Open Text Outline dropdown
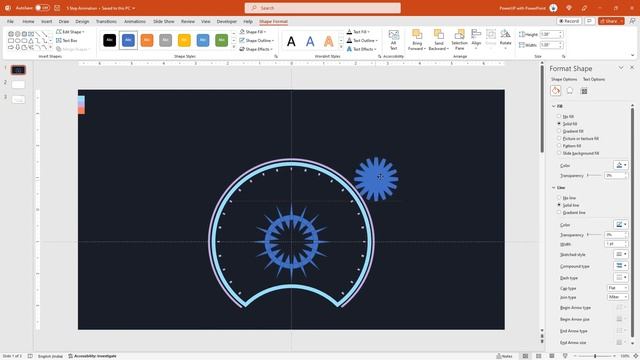 pos(362,40)
